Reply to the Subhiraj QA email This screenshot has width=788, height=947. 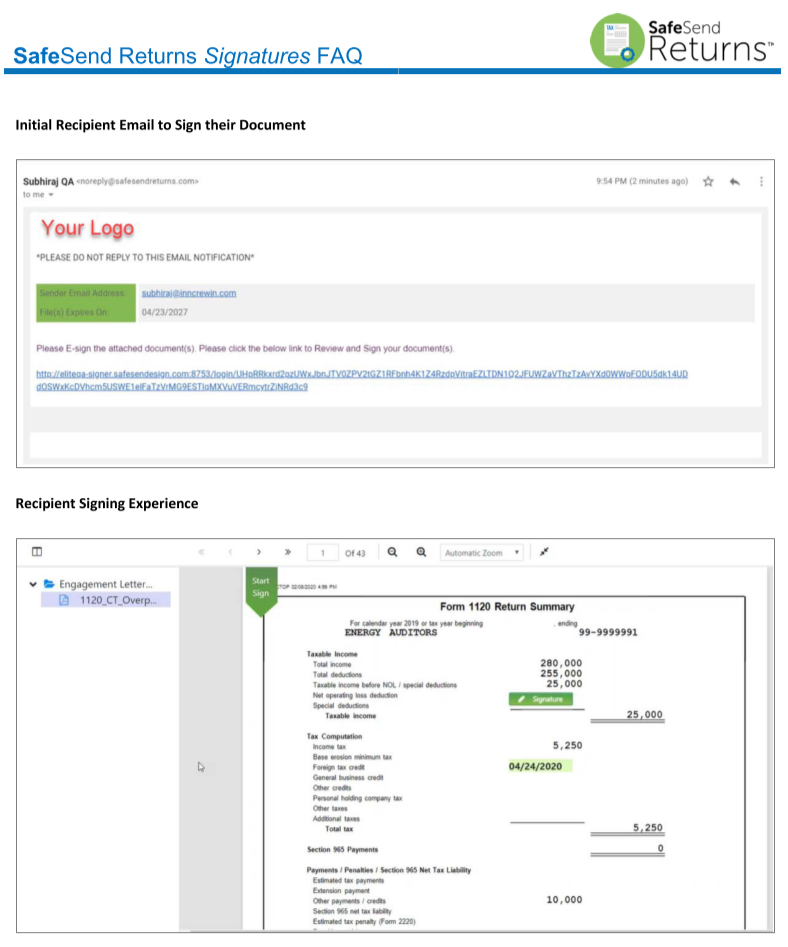[x=734, y=181]
